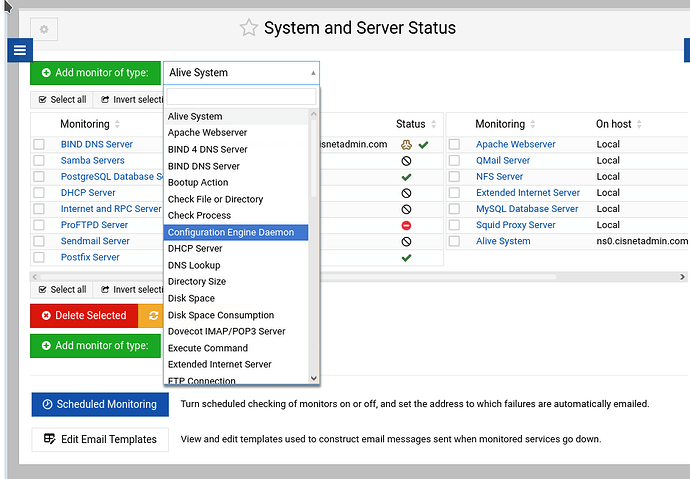Click the red down status icon for ProFTPD
Image resolution: width=690 pixels, height=479 pixels.
(x=406, y=226)
